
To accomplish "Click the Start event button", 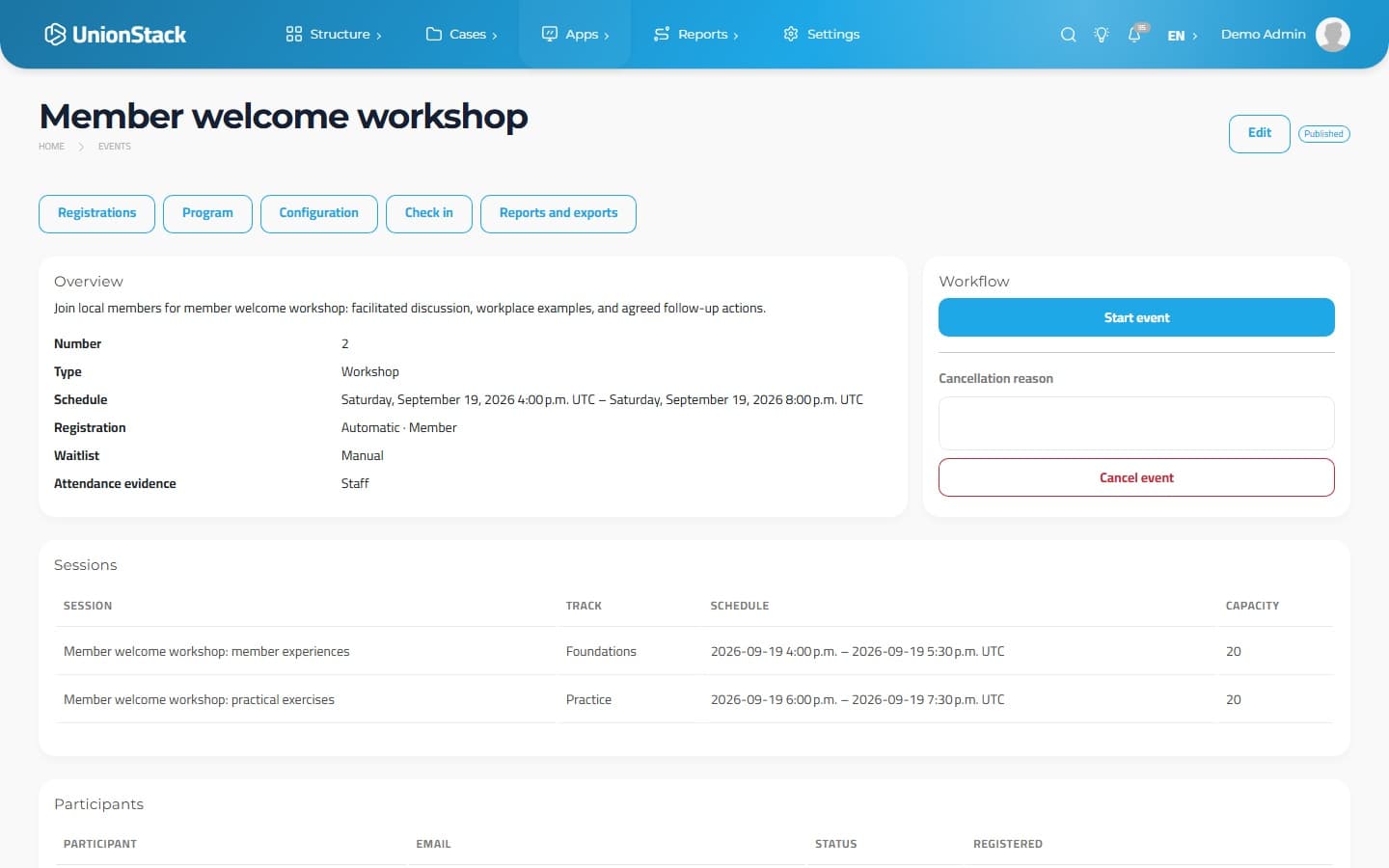I will point(1136,317).
